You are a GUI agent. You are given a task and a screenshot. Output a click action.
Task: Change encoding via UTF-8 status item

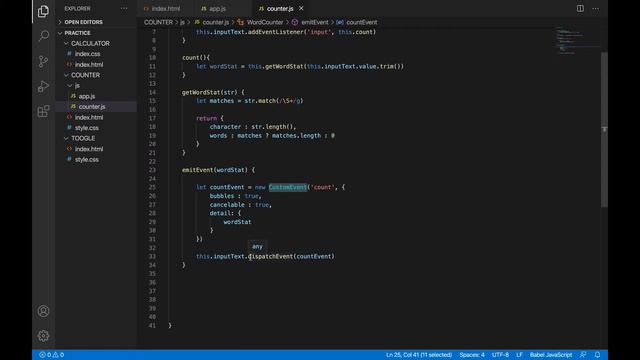(x=500, y=355)
